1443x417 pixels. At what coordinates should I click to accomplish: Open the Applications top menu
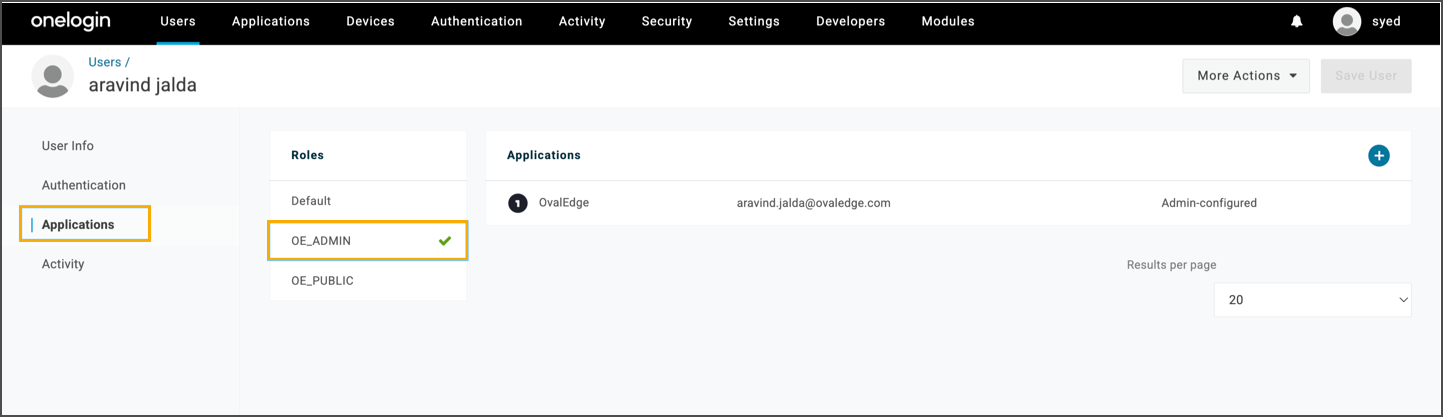270,22
